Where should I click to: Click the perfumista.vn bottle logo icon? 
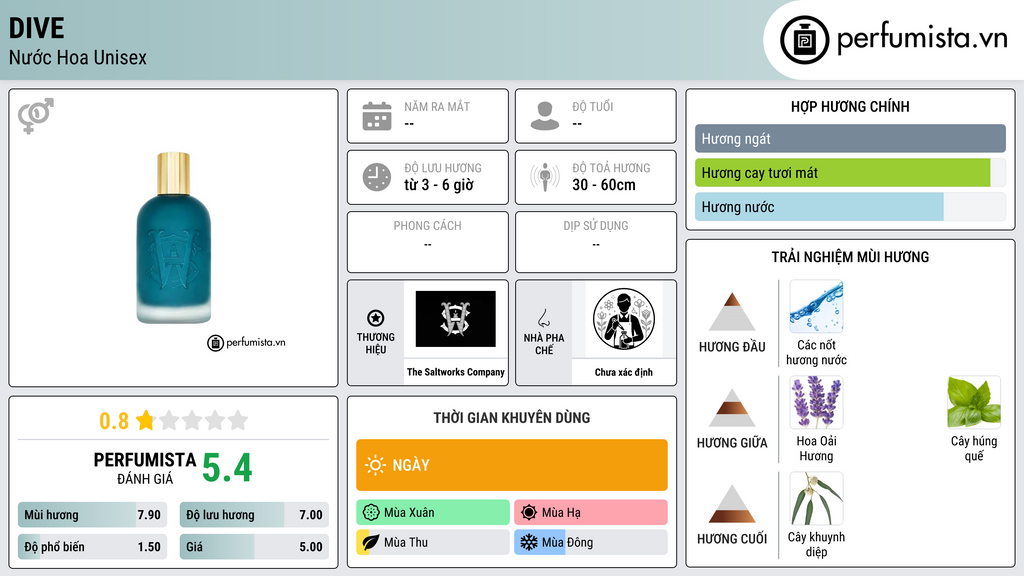click(804, 40)
